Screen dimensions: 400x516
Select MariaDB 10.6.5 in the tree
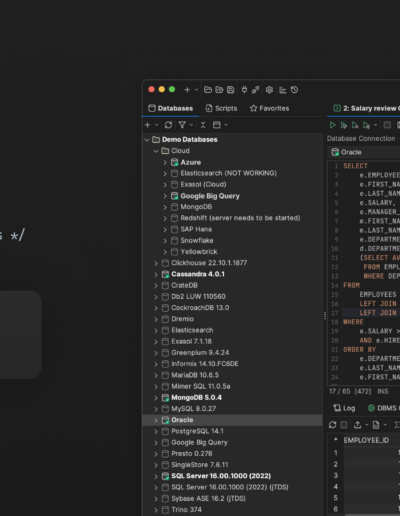pyautogui.click(x=195, y=375)
